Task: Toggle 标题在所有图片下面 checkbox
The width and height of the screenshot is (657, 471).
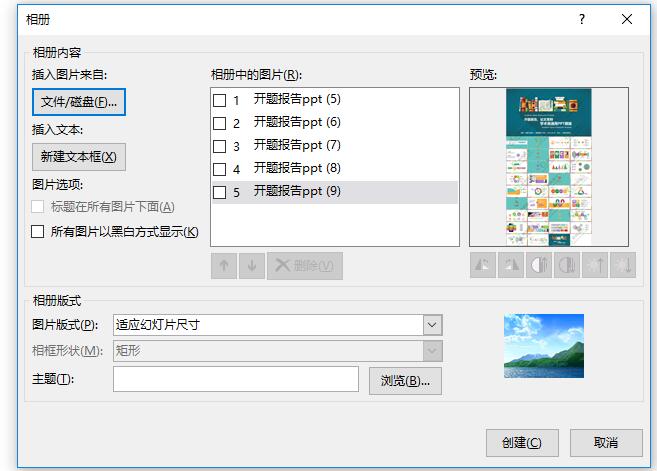Action: pyautogui.click(x=37, y=207)
